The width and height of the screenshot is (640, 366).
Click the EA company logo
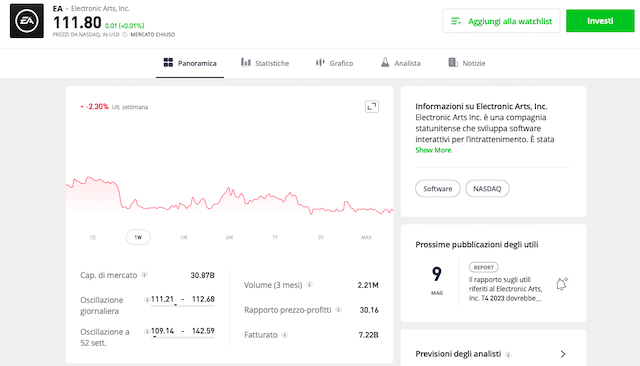tap(27, 21)
